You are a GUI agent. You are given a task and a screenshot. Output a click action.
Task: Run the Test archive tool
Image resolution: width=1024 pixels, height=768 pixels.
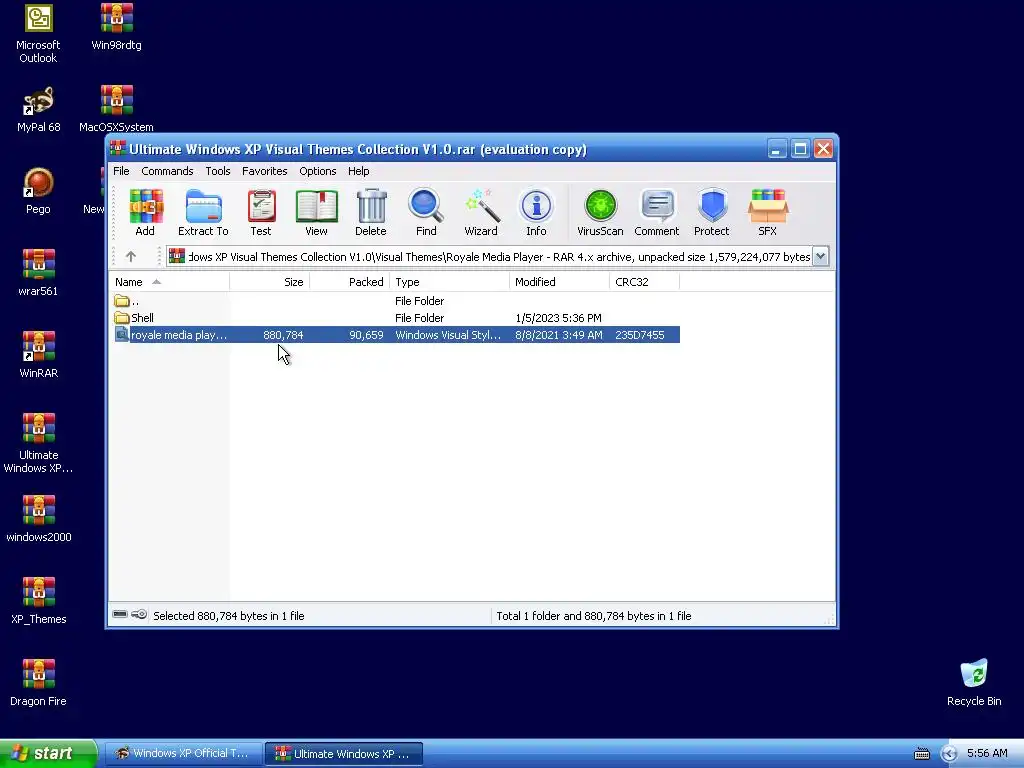(x=261, y=212)
